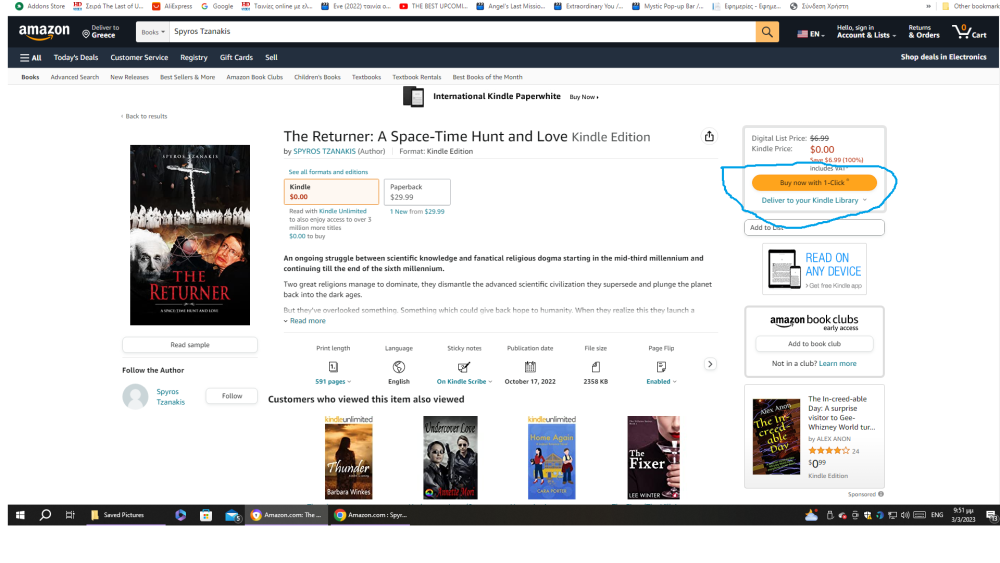Click Add to book club
The image size is (1000, 563).
(814, 344)
